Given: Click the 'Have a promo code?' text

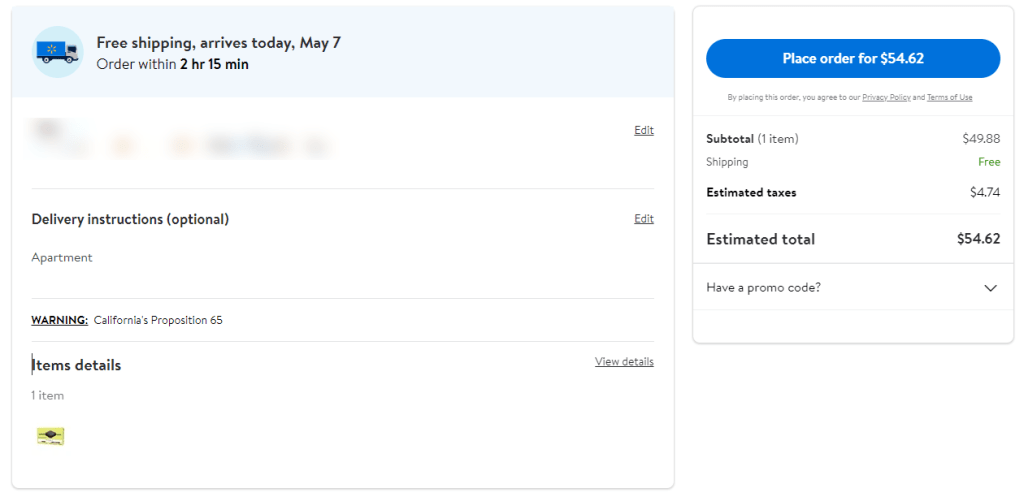Looking at the screenshot, I should [x=763, y=288].
